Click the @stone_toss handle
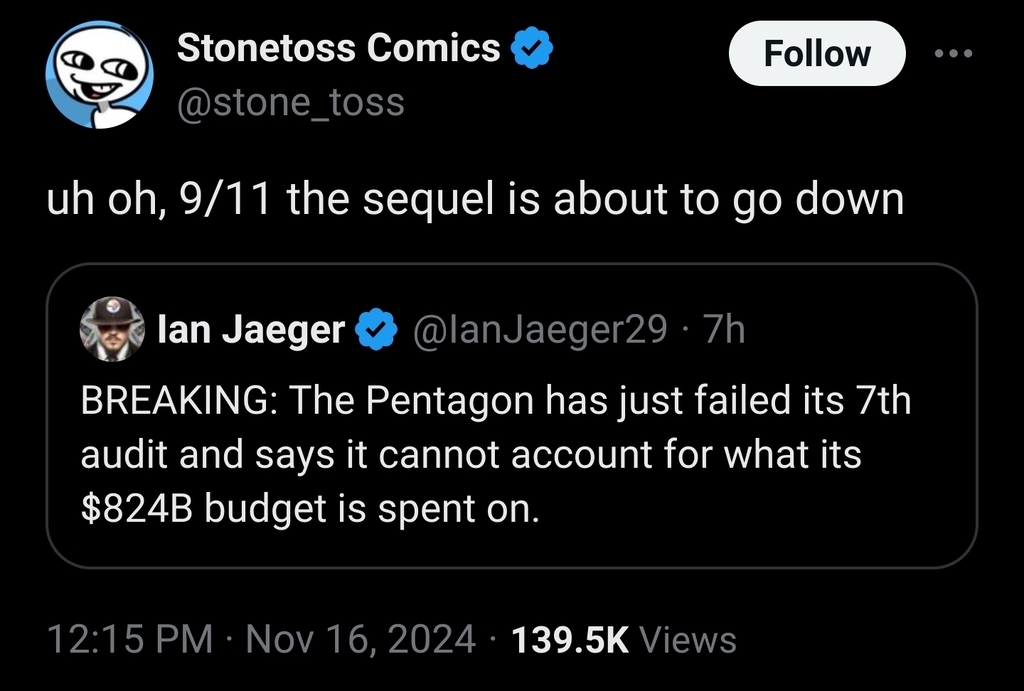This screenshot has width=1024, height=691. pos(291,101)
